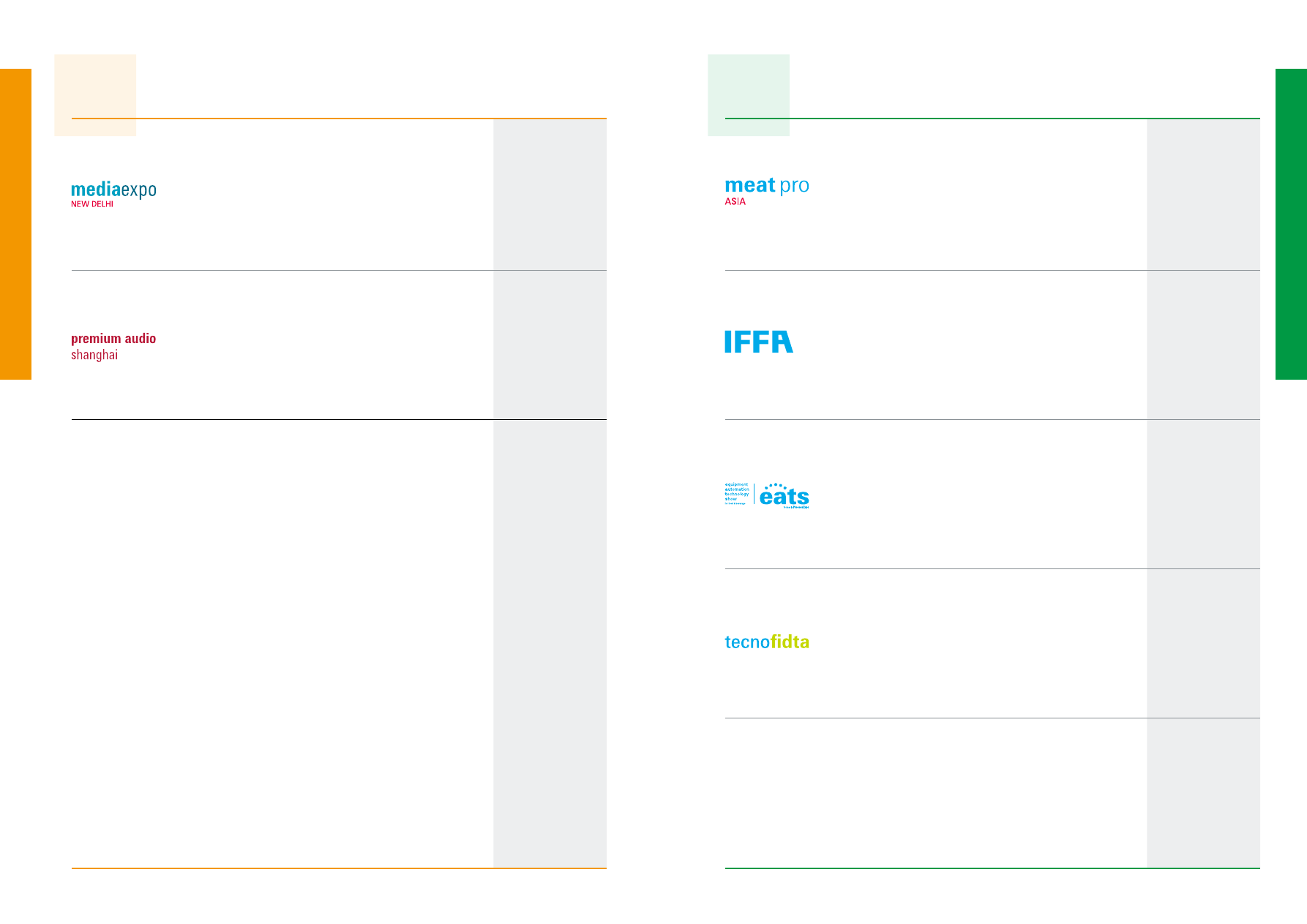Click the red ASIA label under meat pro
This screenshot has height=924, width=1307.
(x=735, y=202)
